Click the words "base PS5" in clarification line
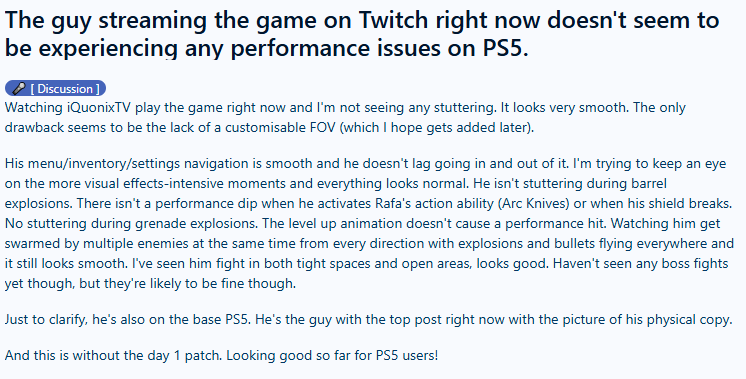746x379 pixels. coord(222,319)
